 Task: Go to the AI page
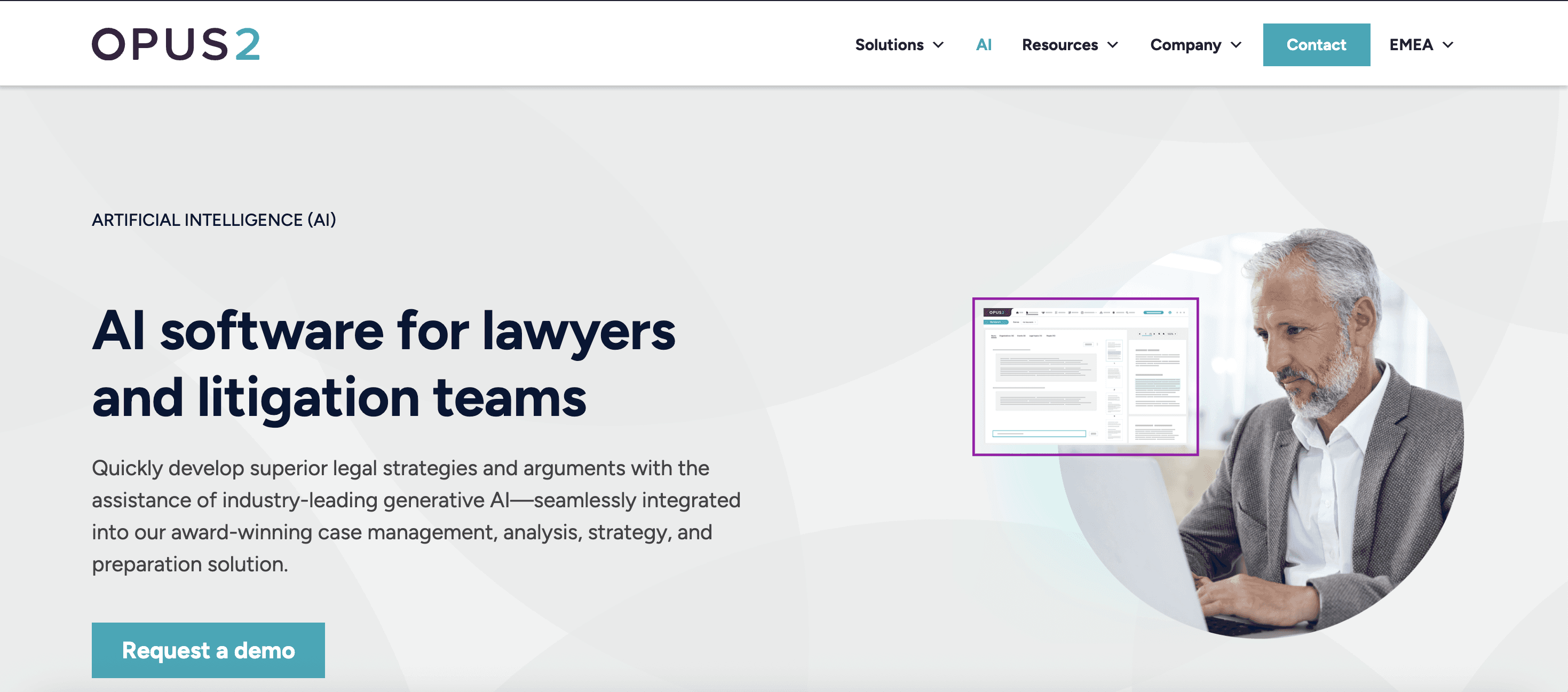coord(984,45)
